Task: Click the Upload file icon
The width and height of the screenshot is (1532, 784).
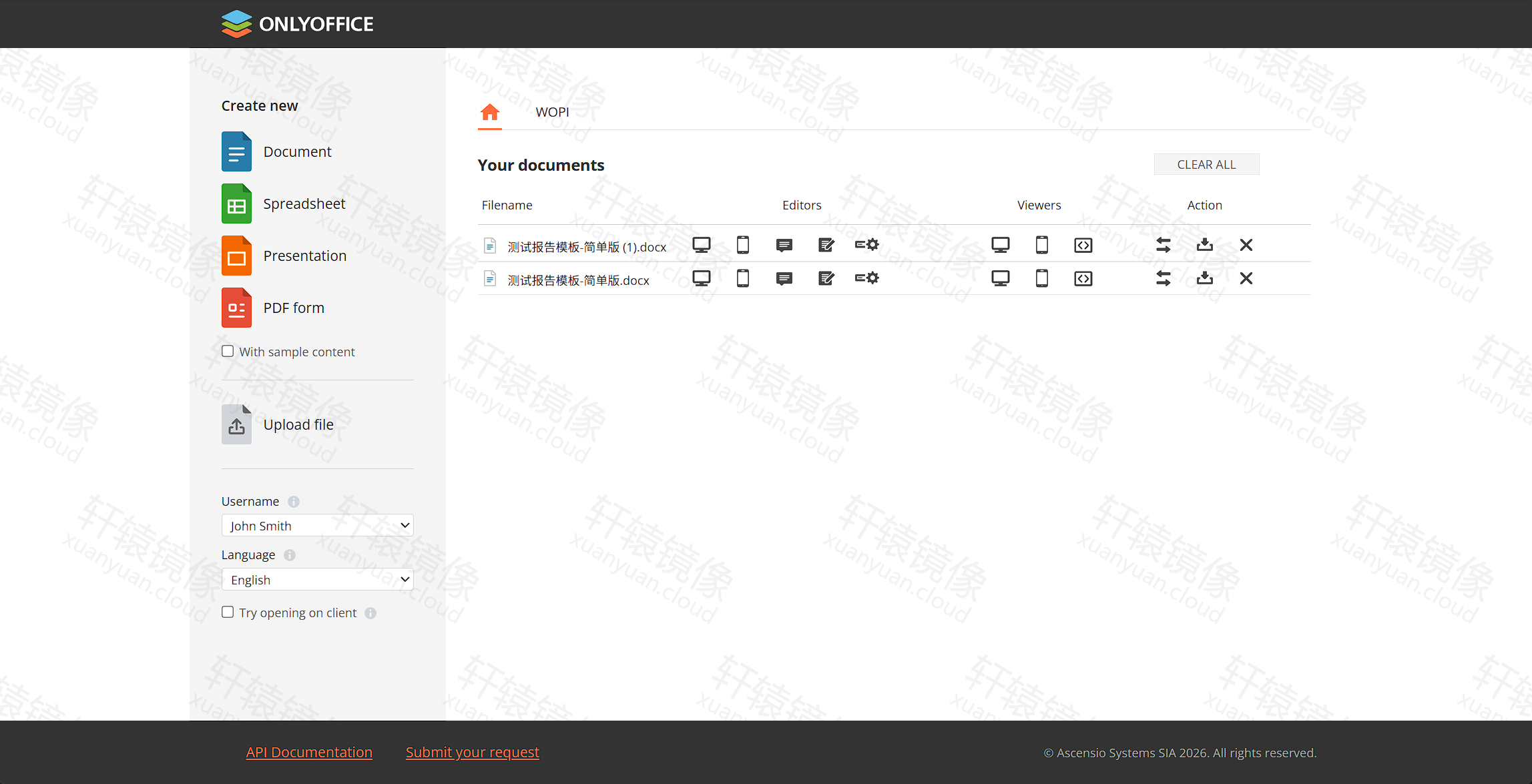Action: click(236, 424)
